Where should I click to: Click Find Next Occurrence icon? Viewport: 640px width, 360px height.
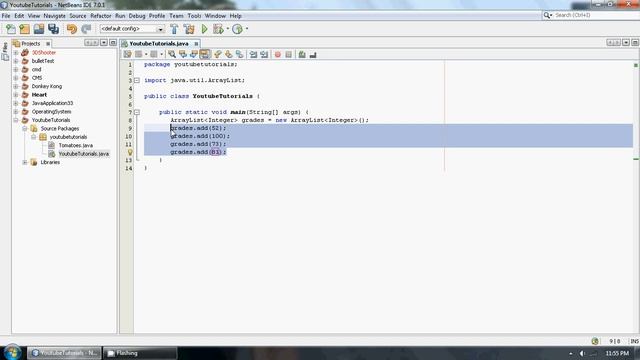tap(193, 54)
